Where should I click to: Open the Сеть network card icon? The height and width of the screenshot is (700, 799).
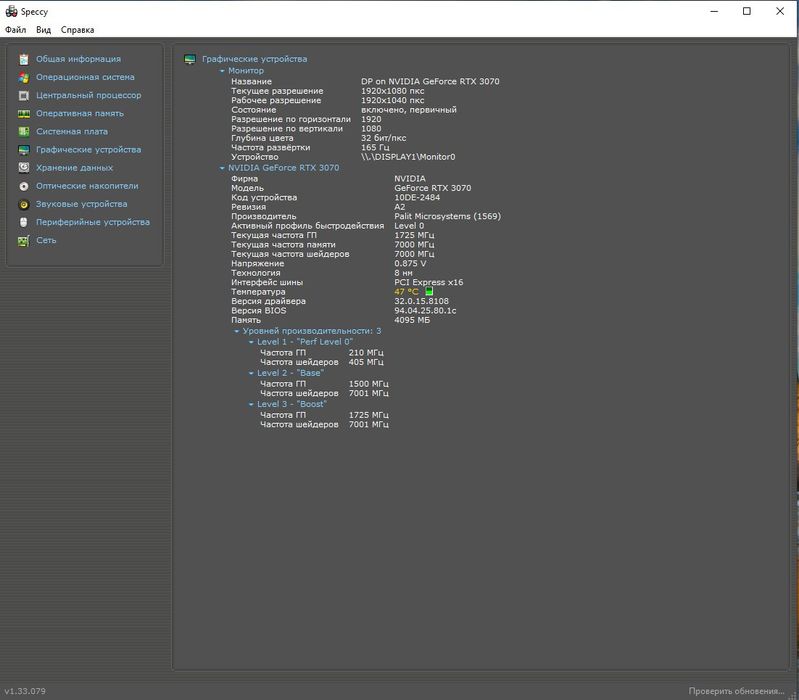24,240
